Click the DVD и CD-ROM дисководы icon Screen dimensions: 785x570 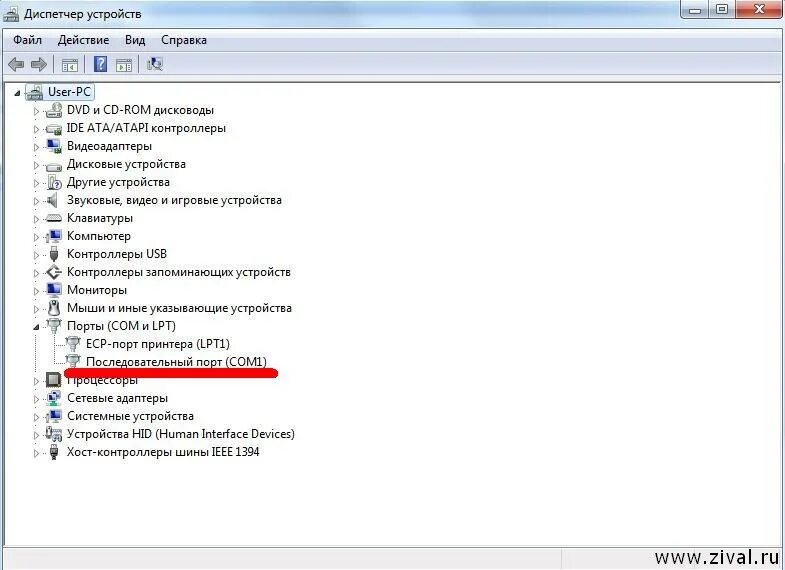(54, 110)
